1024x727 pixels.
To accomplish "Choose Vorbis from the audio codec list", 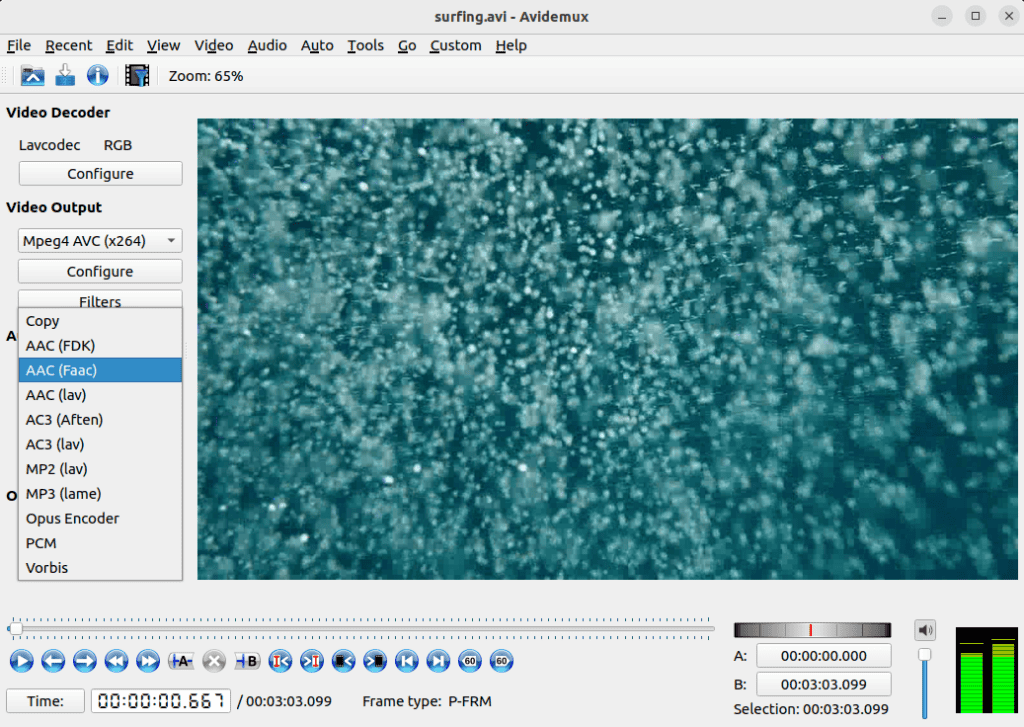I will [99, 567].
